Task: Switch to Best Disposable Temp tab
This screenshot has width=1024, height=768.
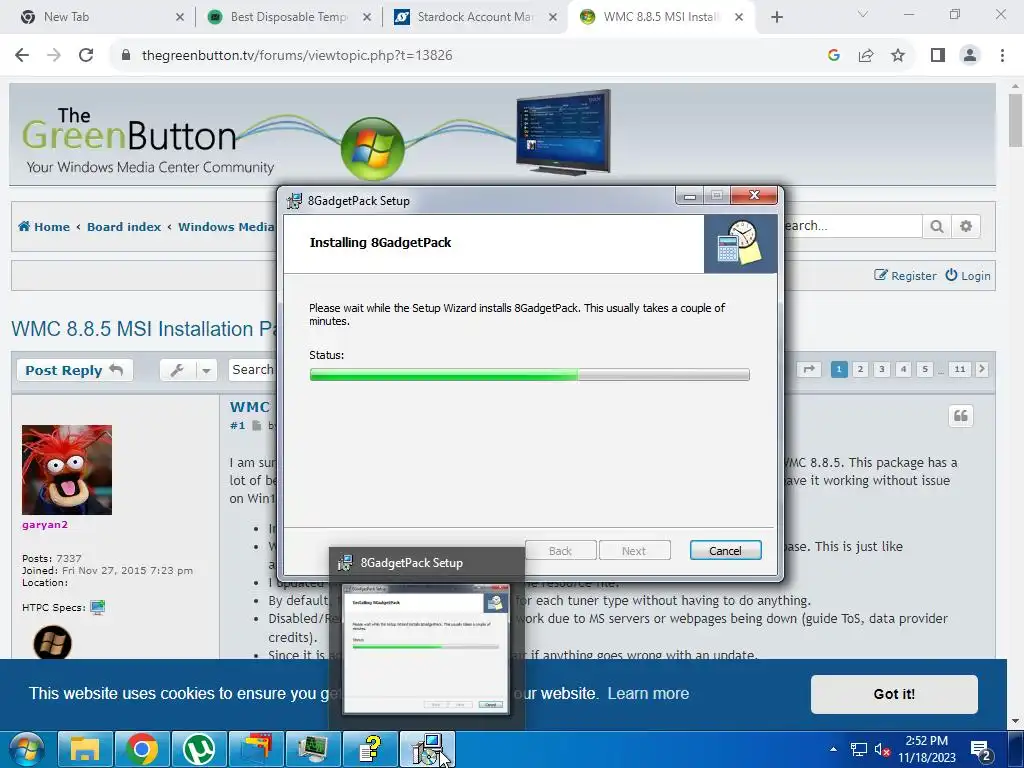Action: tap(289, 17)
